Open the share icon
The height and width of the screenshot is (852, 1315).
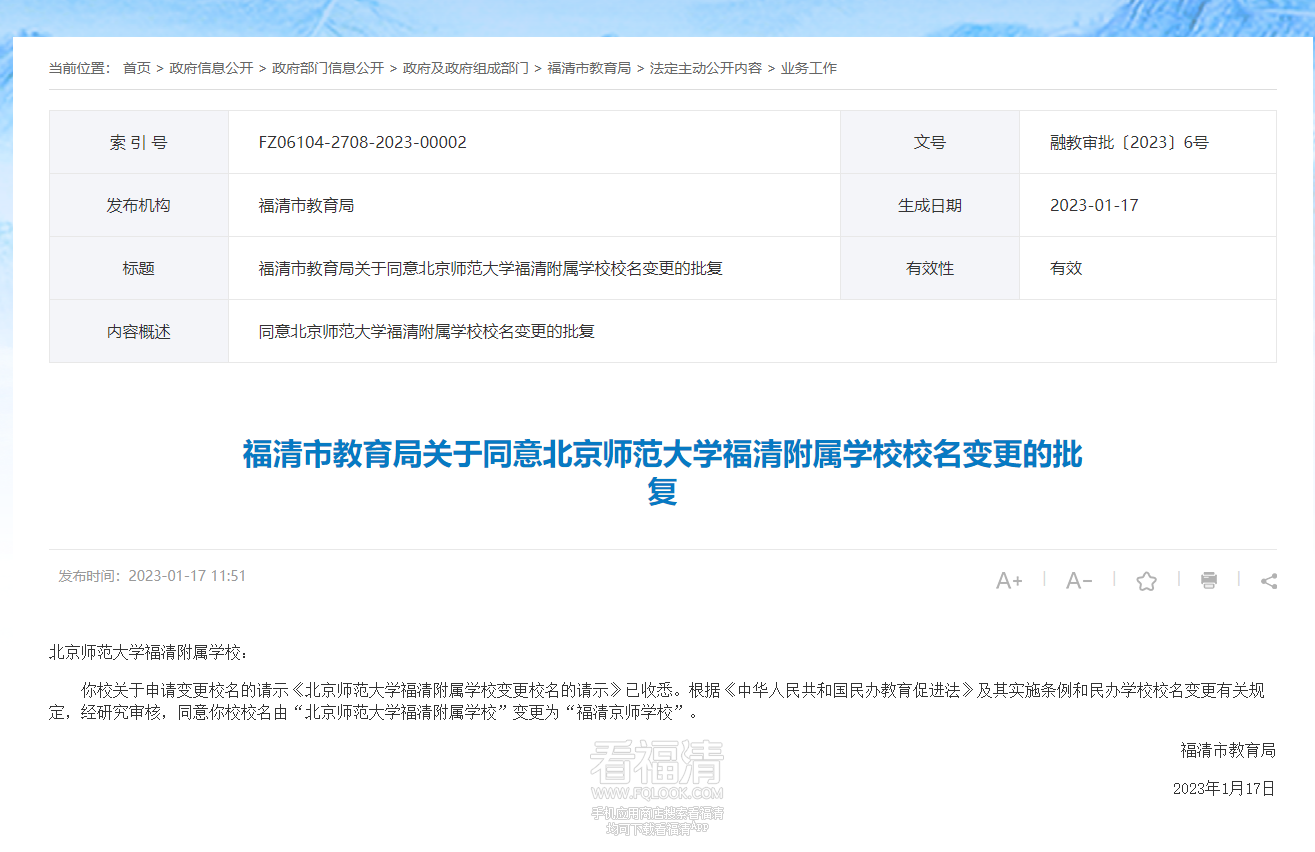1269,580
